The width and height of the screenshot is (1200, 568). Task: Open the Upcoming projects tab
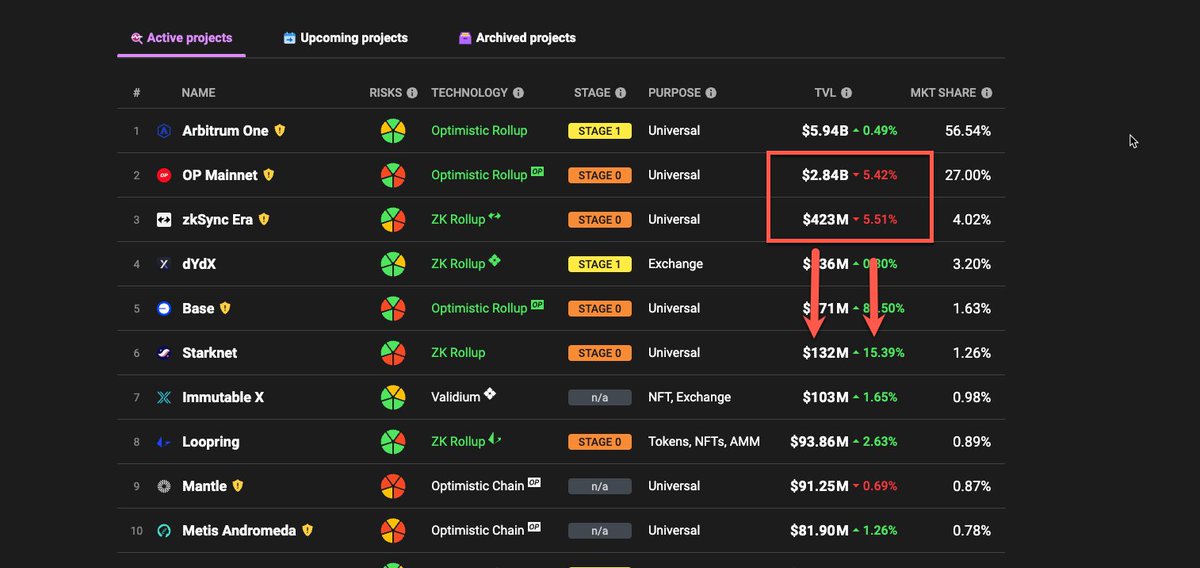(346, 38)
